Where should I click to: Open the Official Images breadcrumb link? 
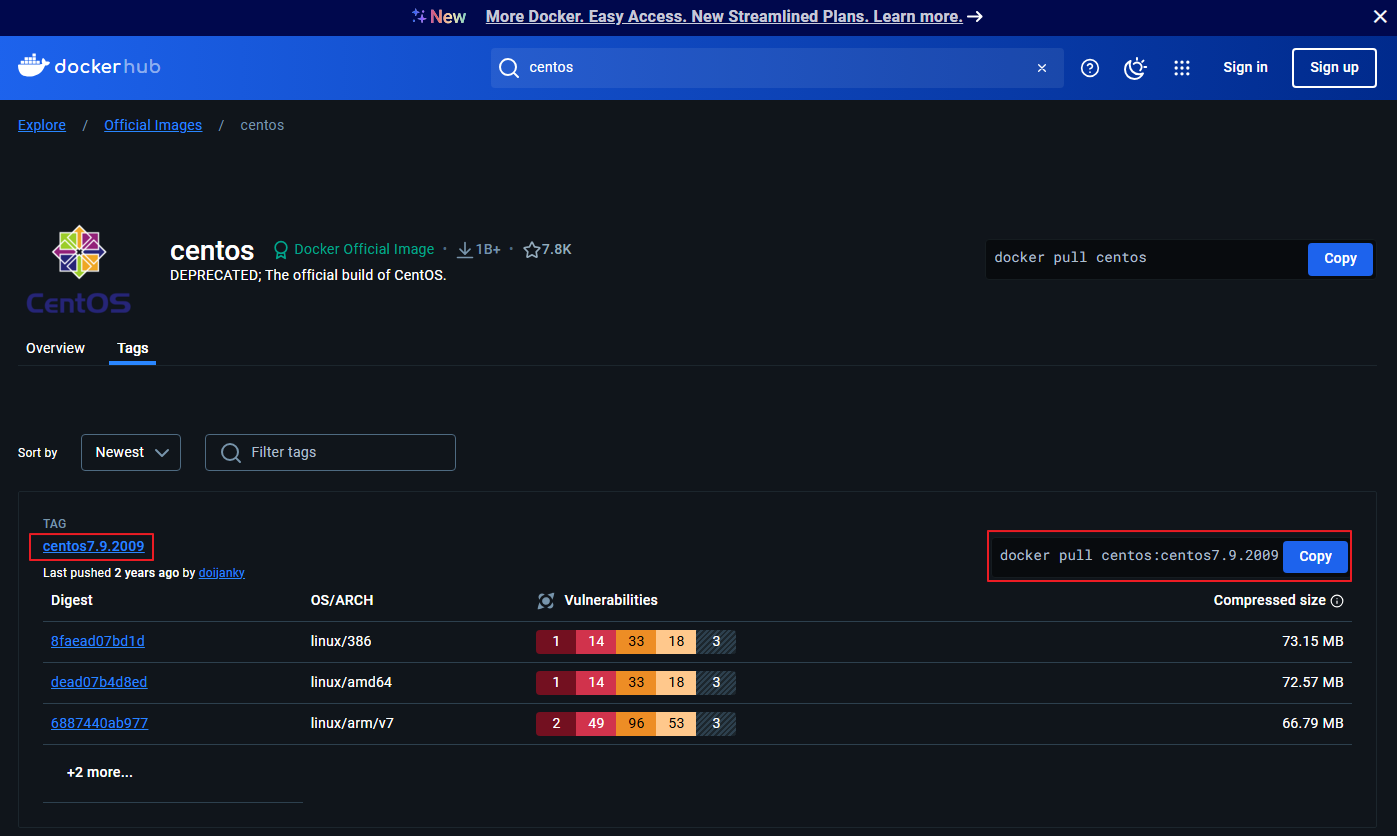(153, 125)
